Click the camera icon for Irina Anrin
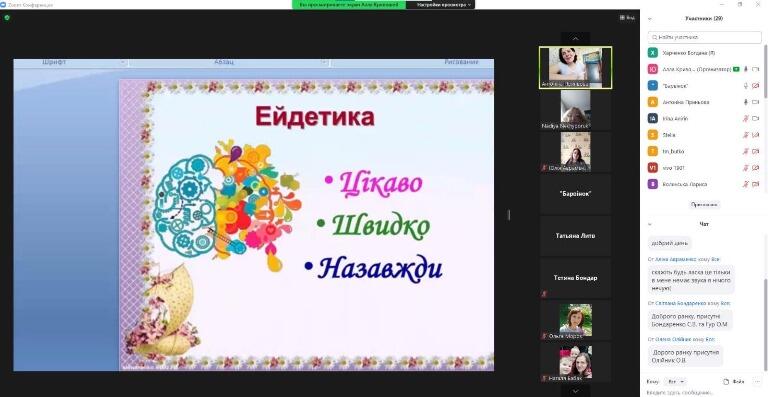768x397 pixels. 756,119
